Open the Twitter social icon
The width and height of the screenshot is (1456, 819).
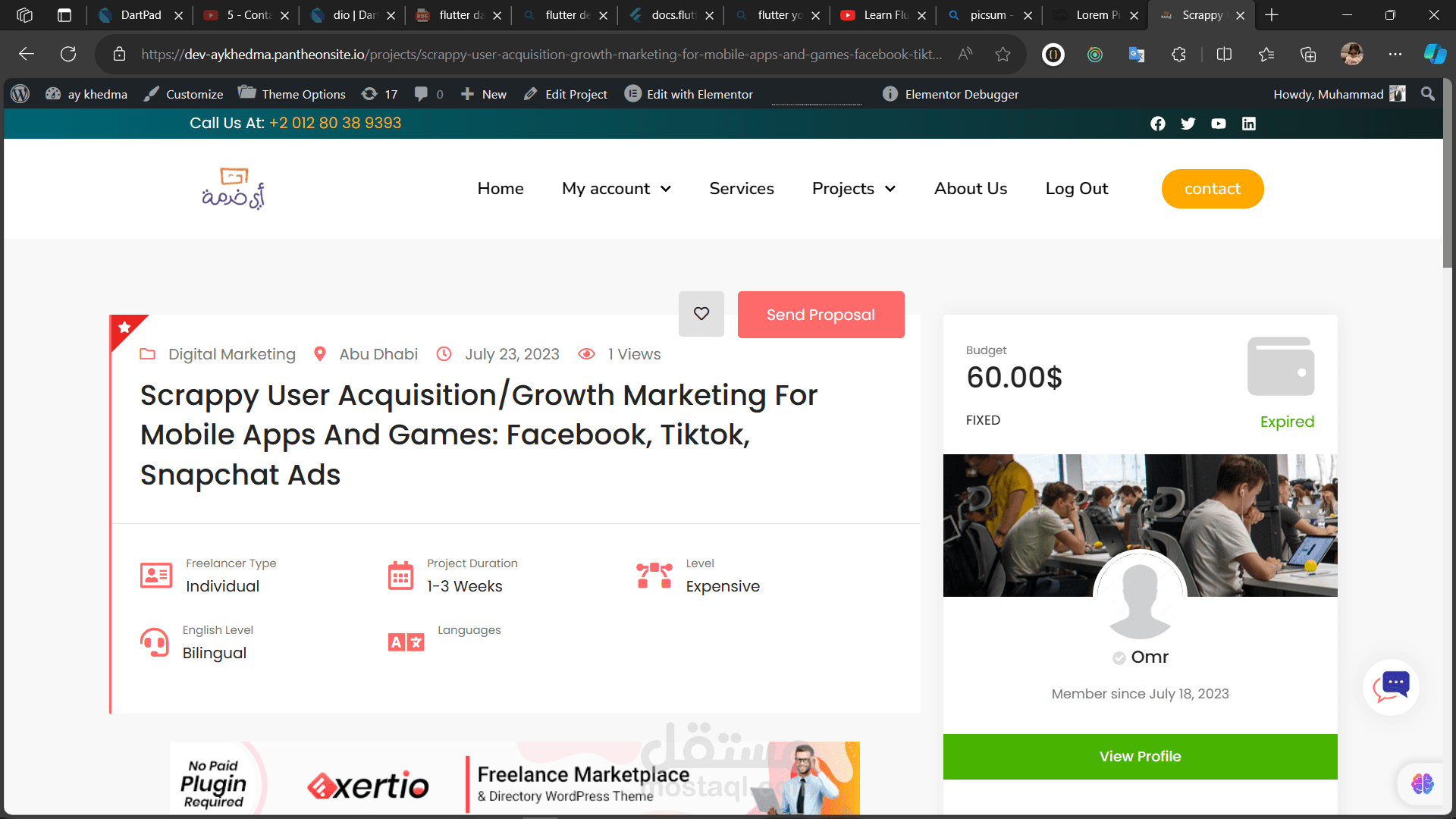coord(1188,124)
